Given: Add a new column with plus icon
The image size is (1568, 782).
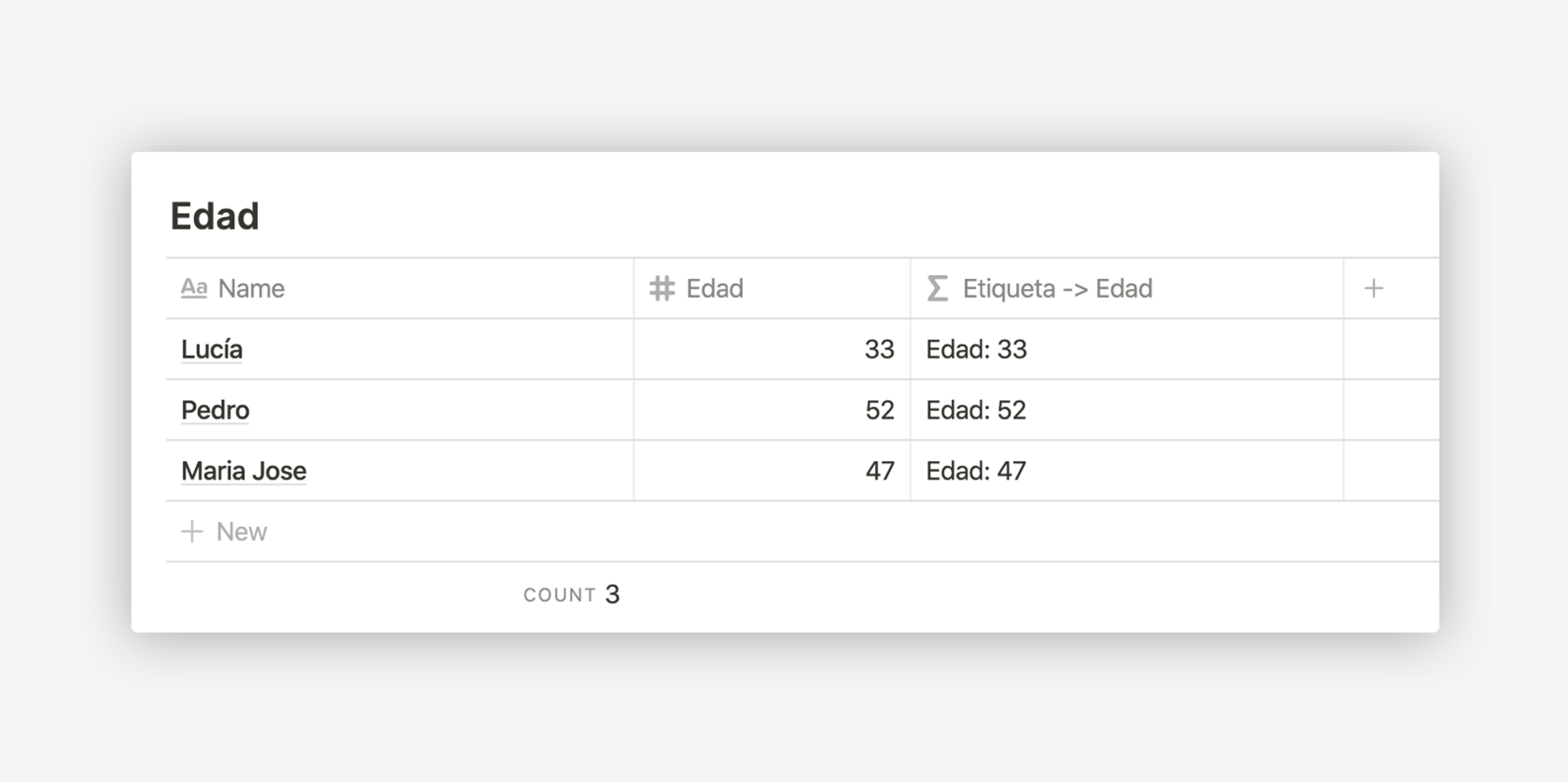Looking at the screenshot, I should click(1374, 288).
